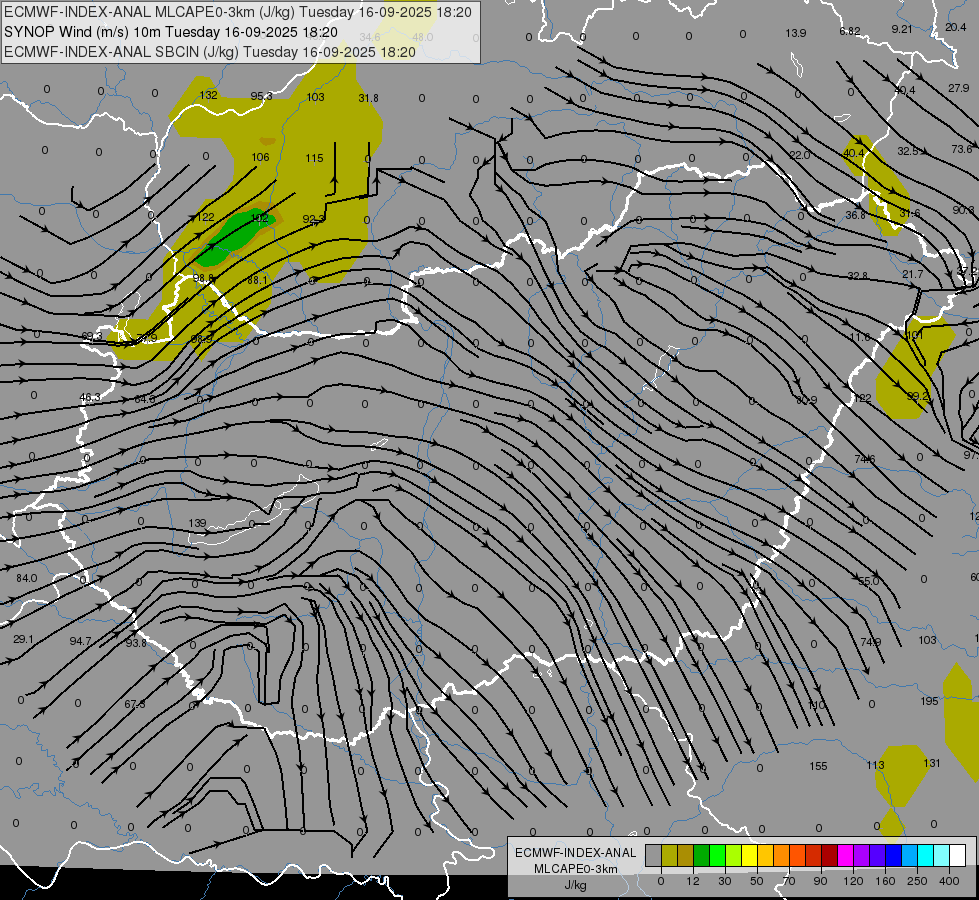The width and height of the screenshot is (979, 900).
Task: Click the '90' legend scale value
Action: click(x=820, y=881)
